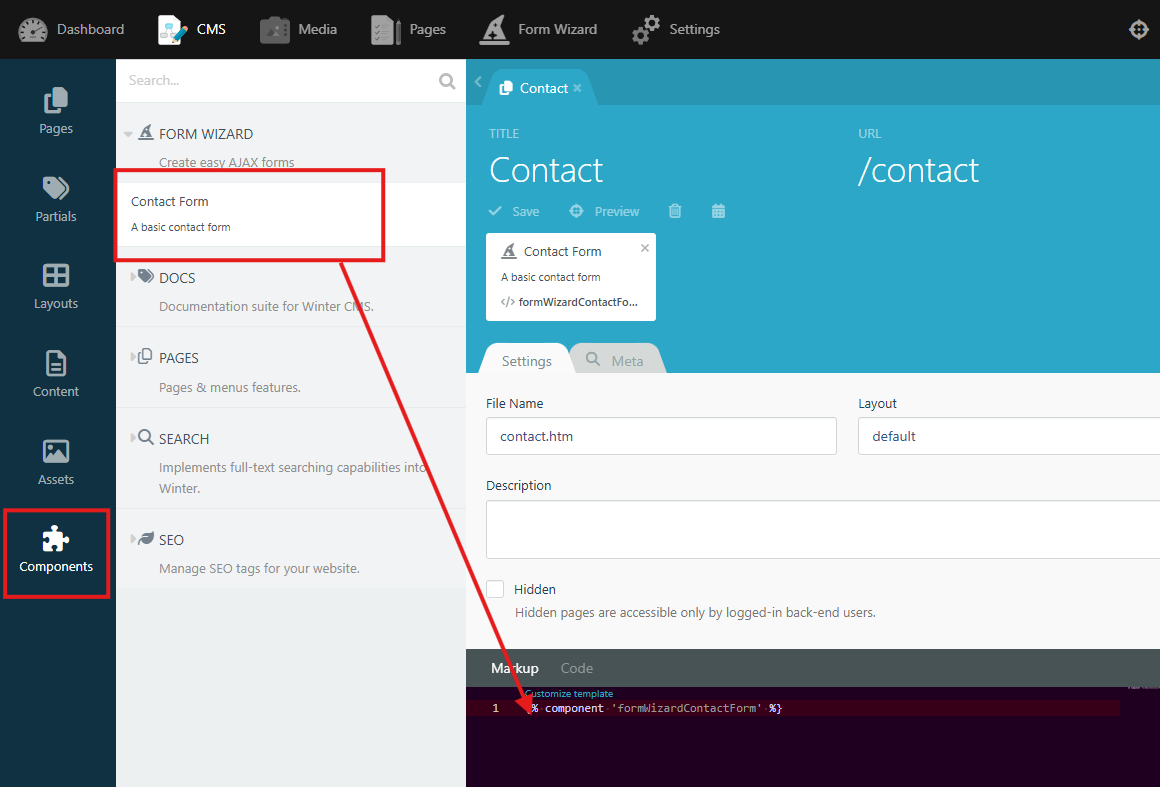Viewport: 1160px width, 787px height.
Task: Toggle the Hidden checkbox
Action: (x=495, y=589)
